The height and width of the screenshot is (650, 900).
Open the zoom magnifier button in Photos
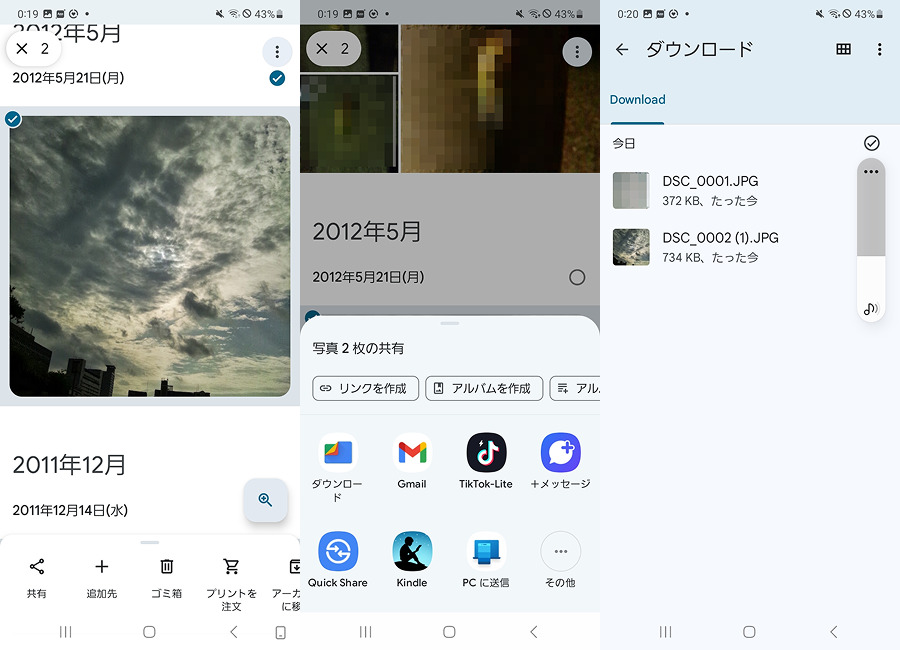pos(265,500)
